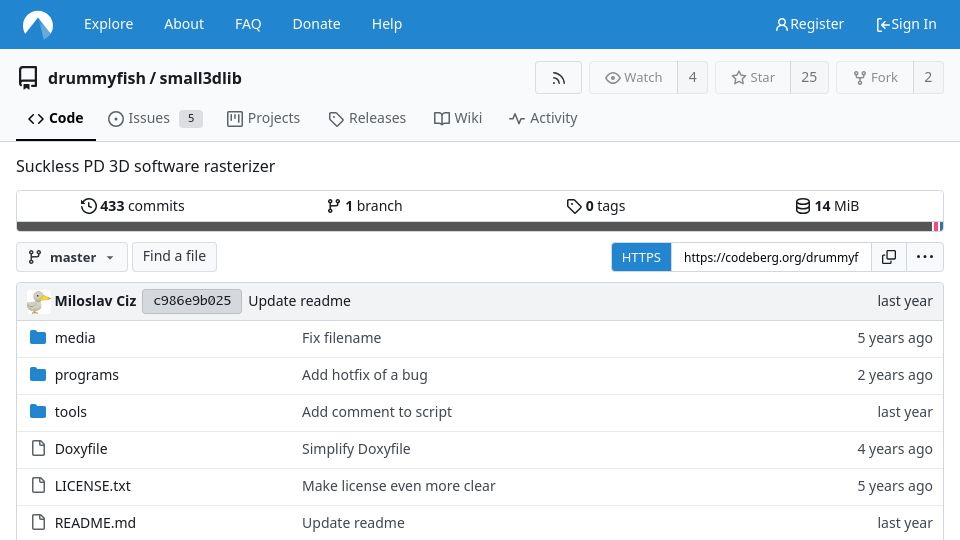Open the tools folder
This screenshot has height=540, width=960.
(x=70, y=411)
